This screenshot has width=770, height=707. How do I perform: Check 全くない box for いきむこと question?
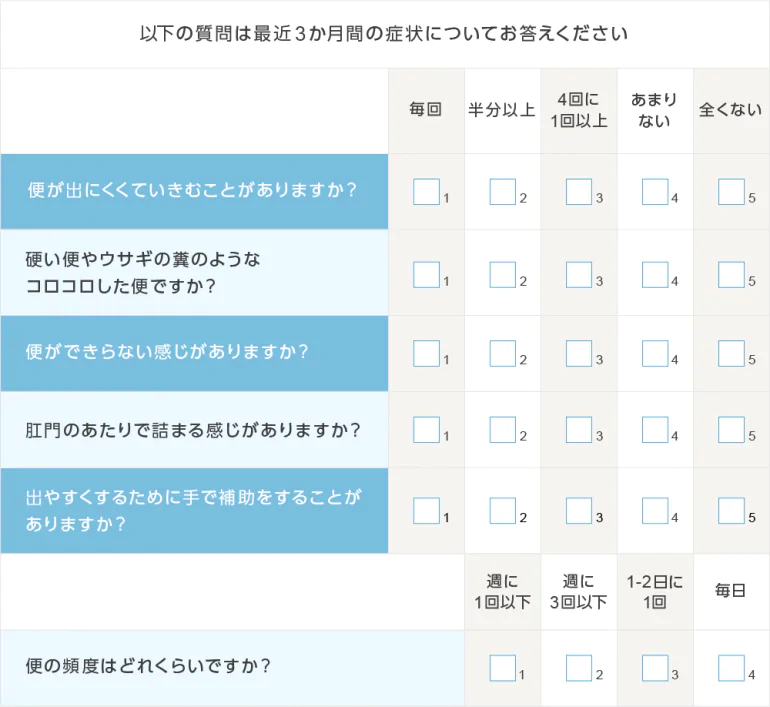(x=731, y=191)
